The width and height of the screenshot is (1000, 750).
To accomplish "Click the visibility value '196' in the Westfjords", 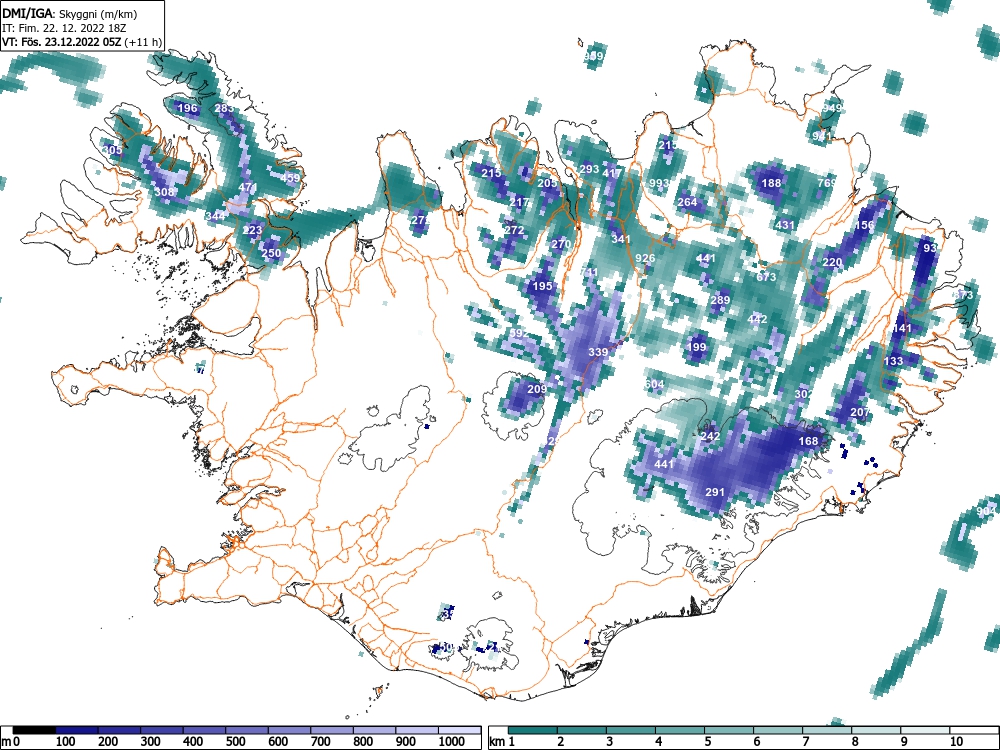I will [187, 108].
